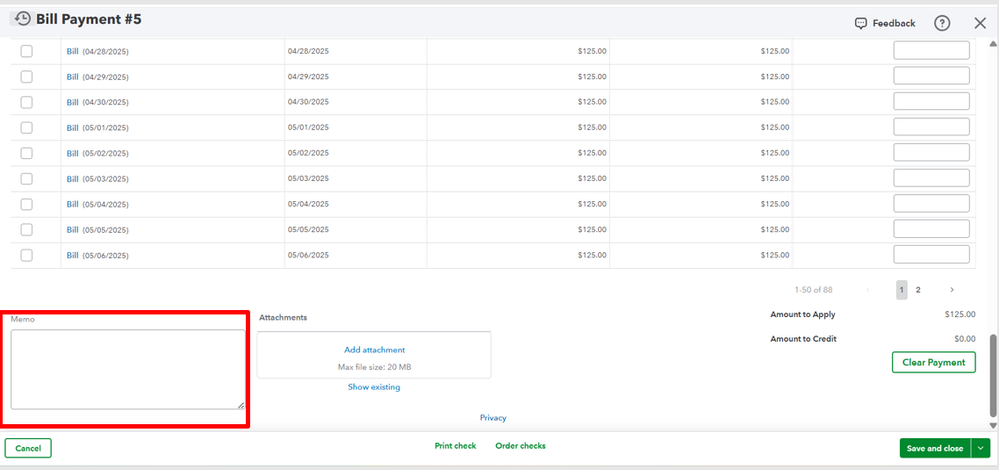This screenshot has width=999, height=470.
Task: Check the box for Bill 05/02/2025
Action: [27, 153]
